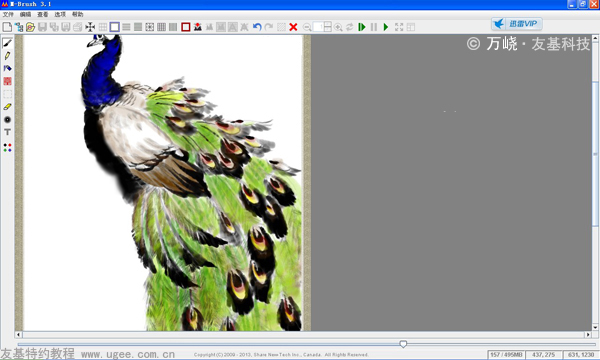Select the Text tool (T)
This screenshot has width=600, height=360.
[7, 132]
